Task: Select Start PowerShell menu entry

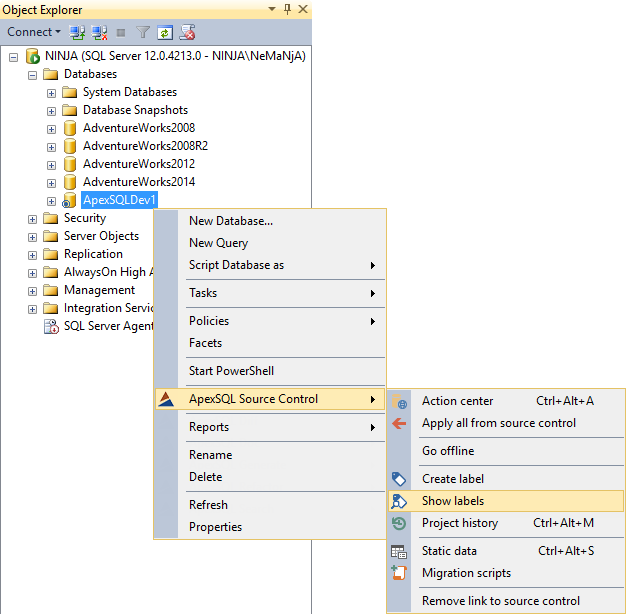Action: coord(270,371)
